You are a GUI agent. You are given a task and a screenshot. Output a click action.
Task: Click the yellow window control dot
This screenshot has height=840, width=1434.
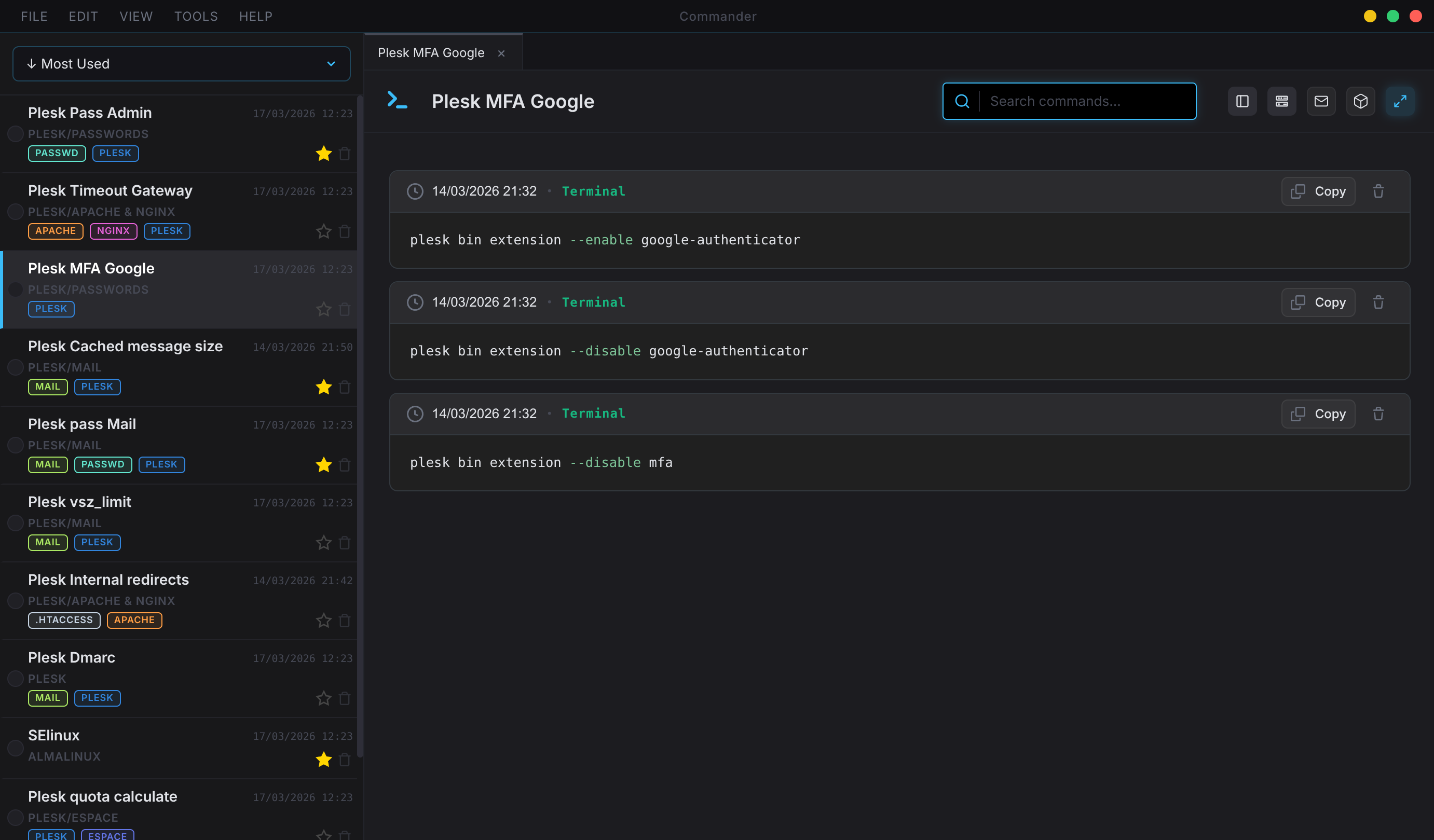tap(1370, 16)
